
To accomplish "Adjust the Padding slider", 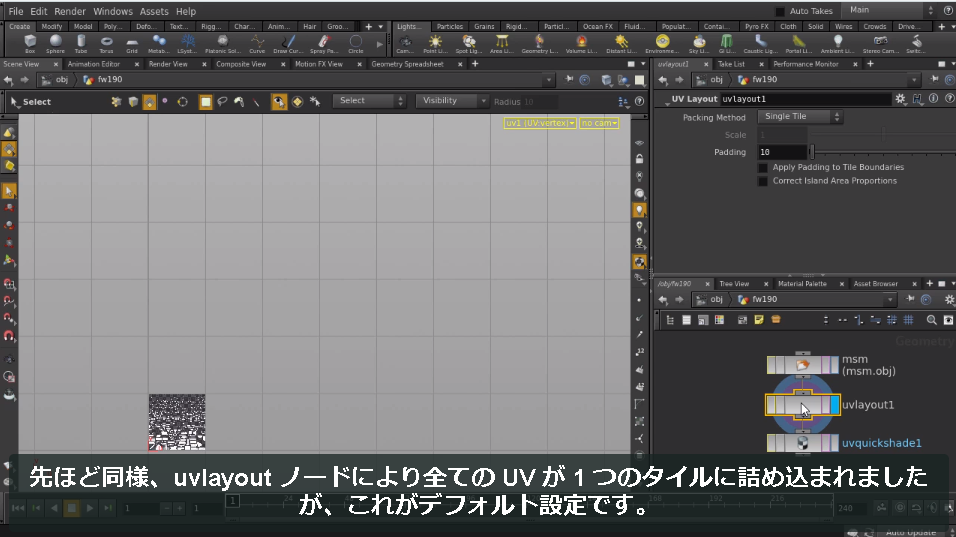I will pyautogui.click(x=812, y=152).
